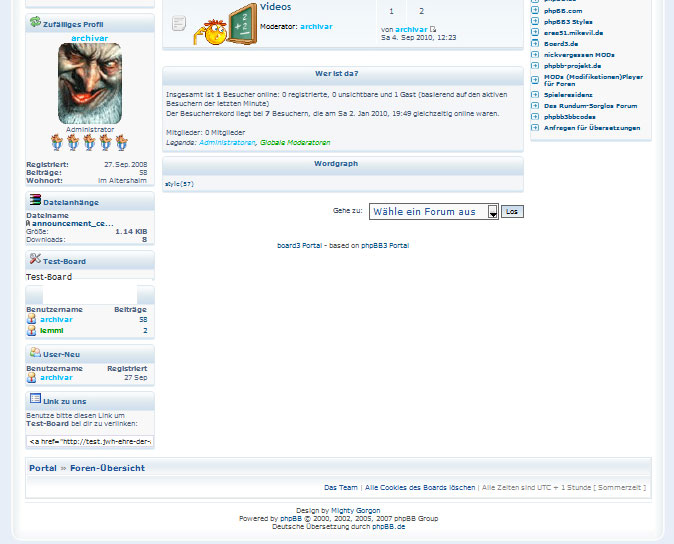This screenshot has height=544, width=674.
Task: Click the Test-Board tools icon
Action: pos(35,260)
